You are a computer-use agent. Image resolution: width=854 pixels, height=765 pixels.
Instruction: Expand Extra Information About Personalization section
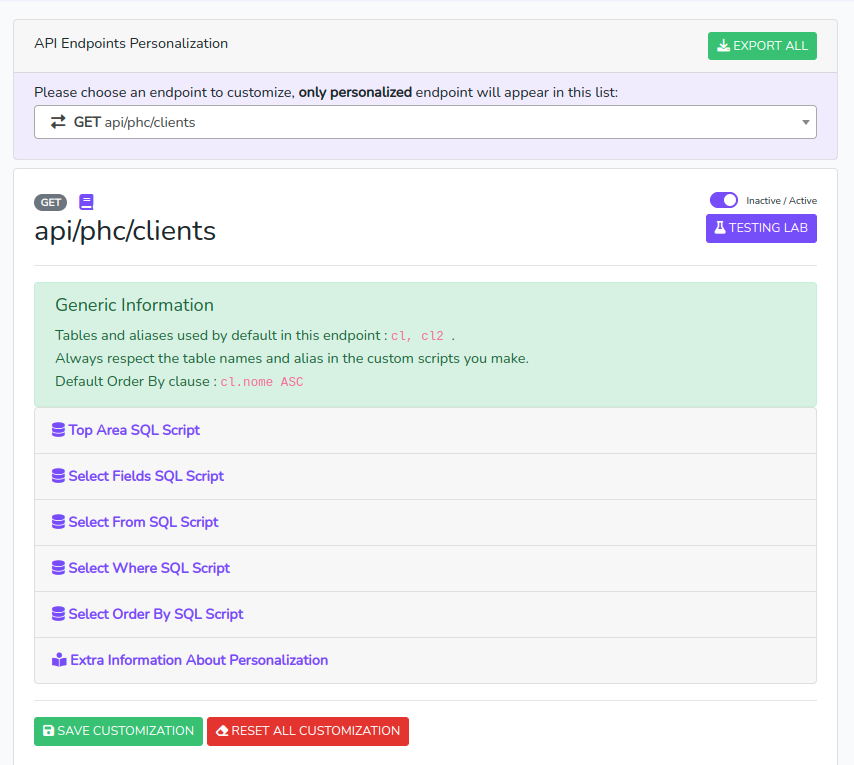[199, 660]
